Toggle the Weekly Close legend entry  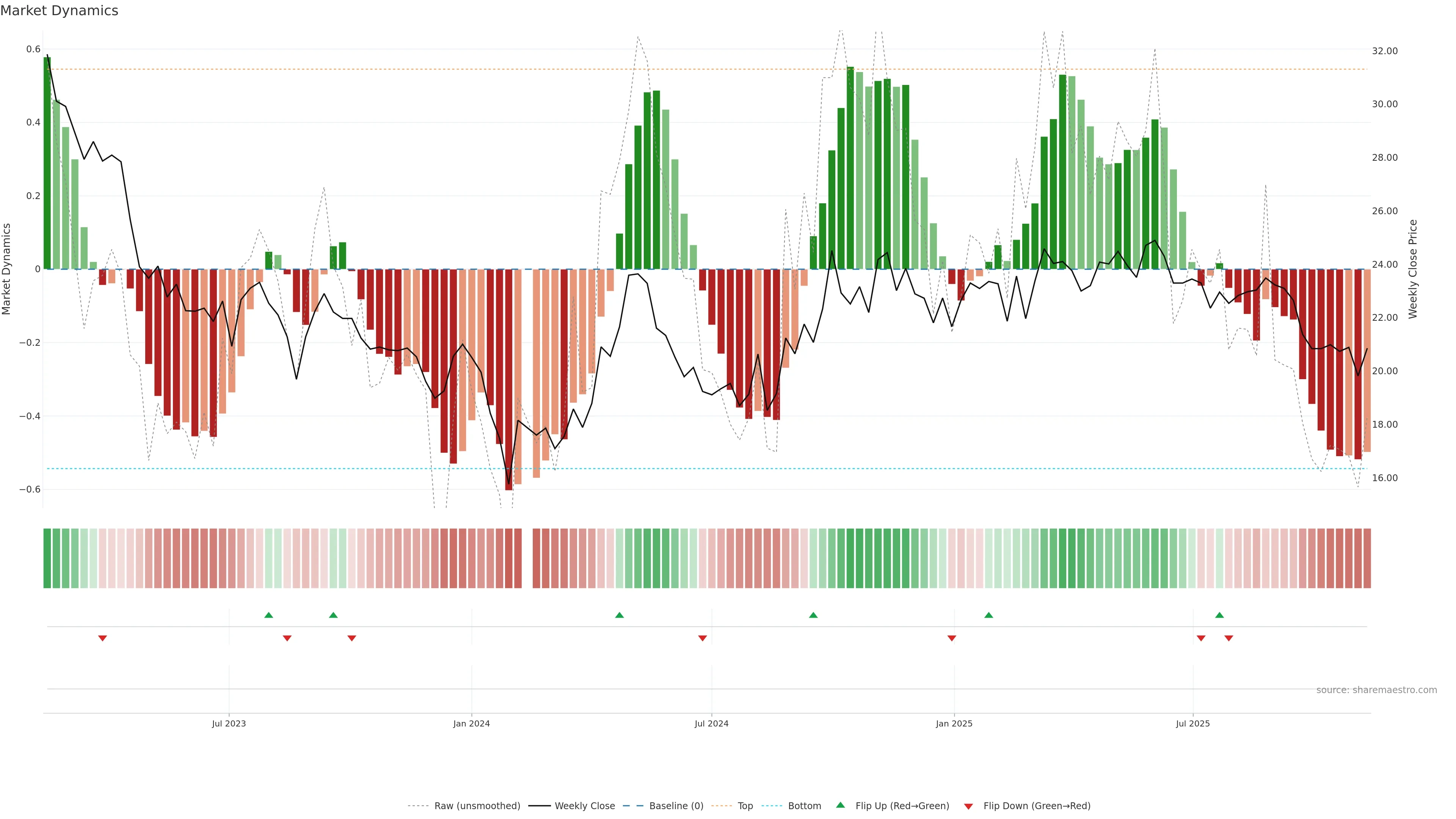pos(584,806)
